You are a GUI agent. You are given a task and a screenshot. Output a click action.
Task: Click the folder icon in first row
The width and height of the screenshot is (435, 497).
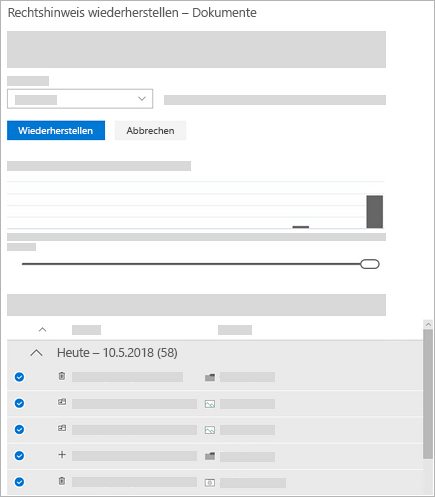click(x=210, y=377)
